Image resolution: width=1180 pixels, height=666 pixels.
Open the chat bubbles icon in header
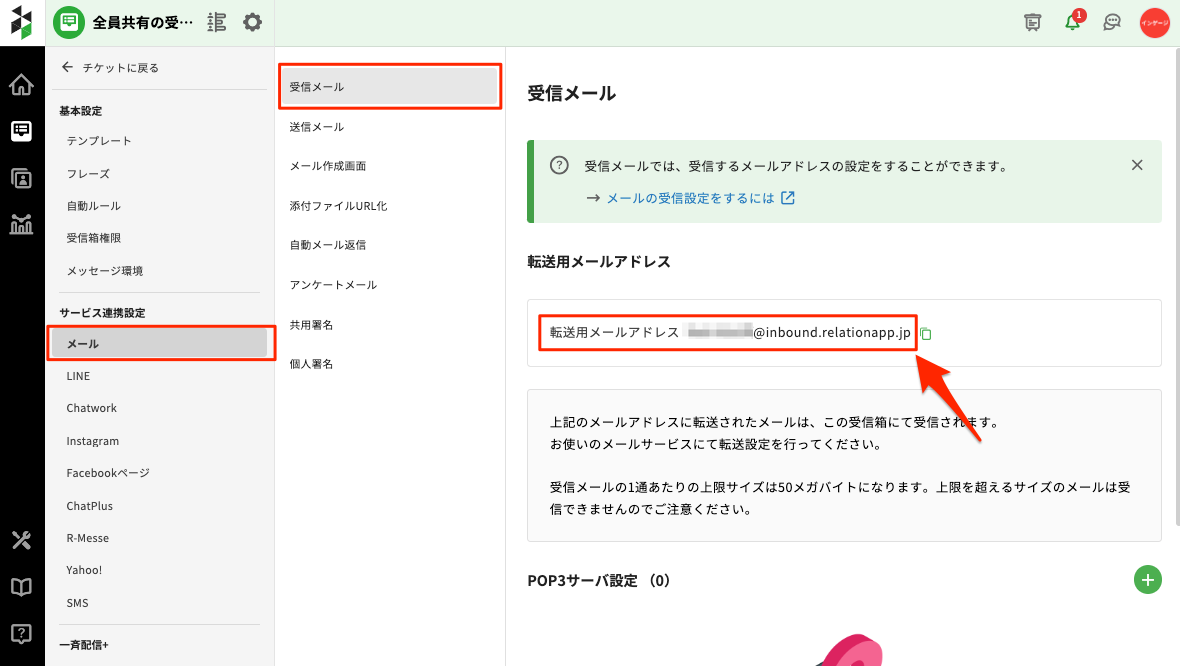(1111, 22)
